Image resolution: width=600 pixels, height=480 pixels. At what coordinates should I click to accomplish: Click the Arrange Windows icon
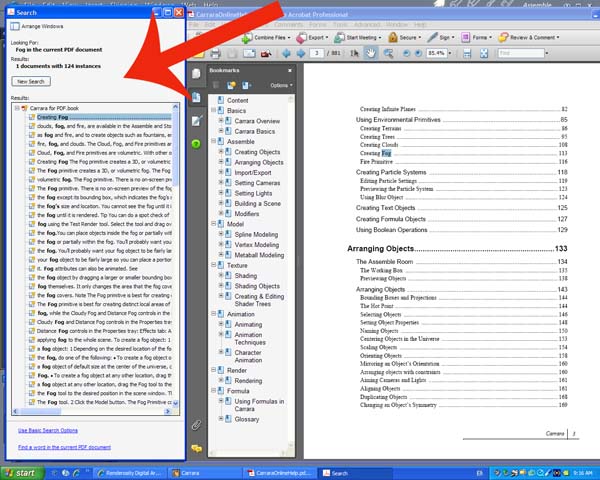tap(15, 26)
